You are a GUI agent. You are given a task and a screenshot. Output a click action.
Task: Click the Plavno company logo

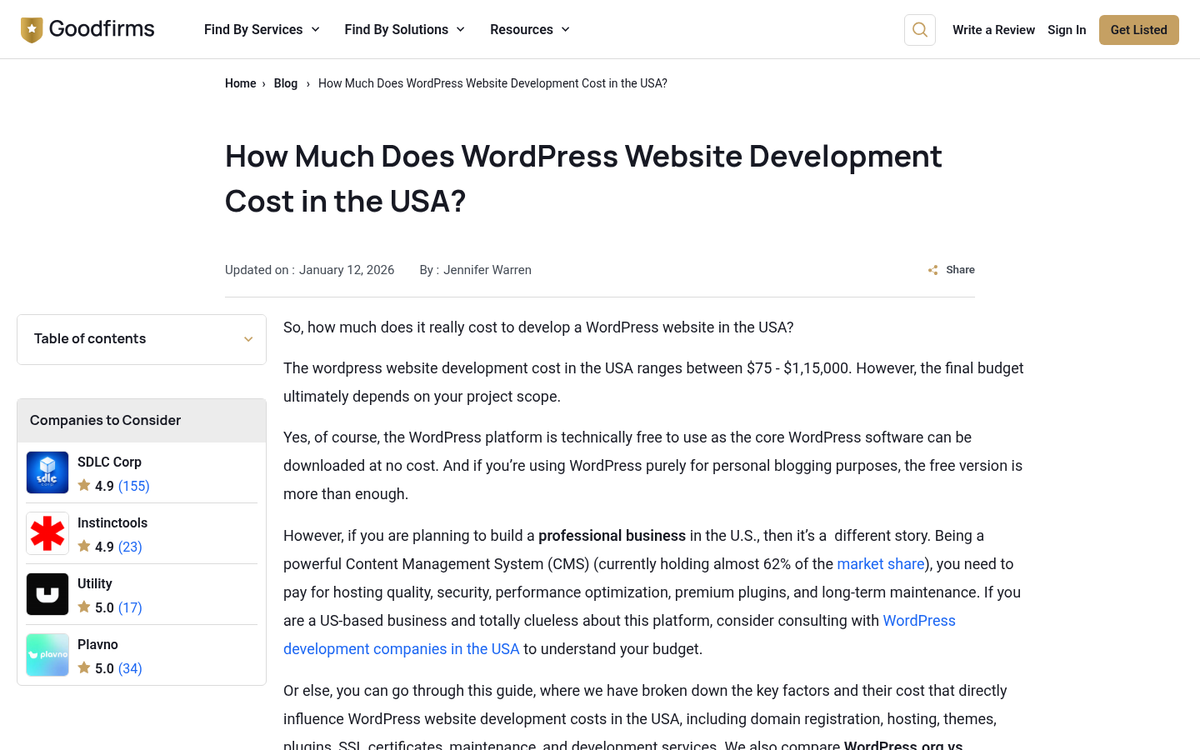tap(47, 655)
